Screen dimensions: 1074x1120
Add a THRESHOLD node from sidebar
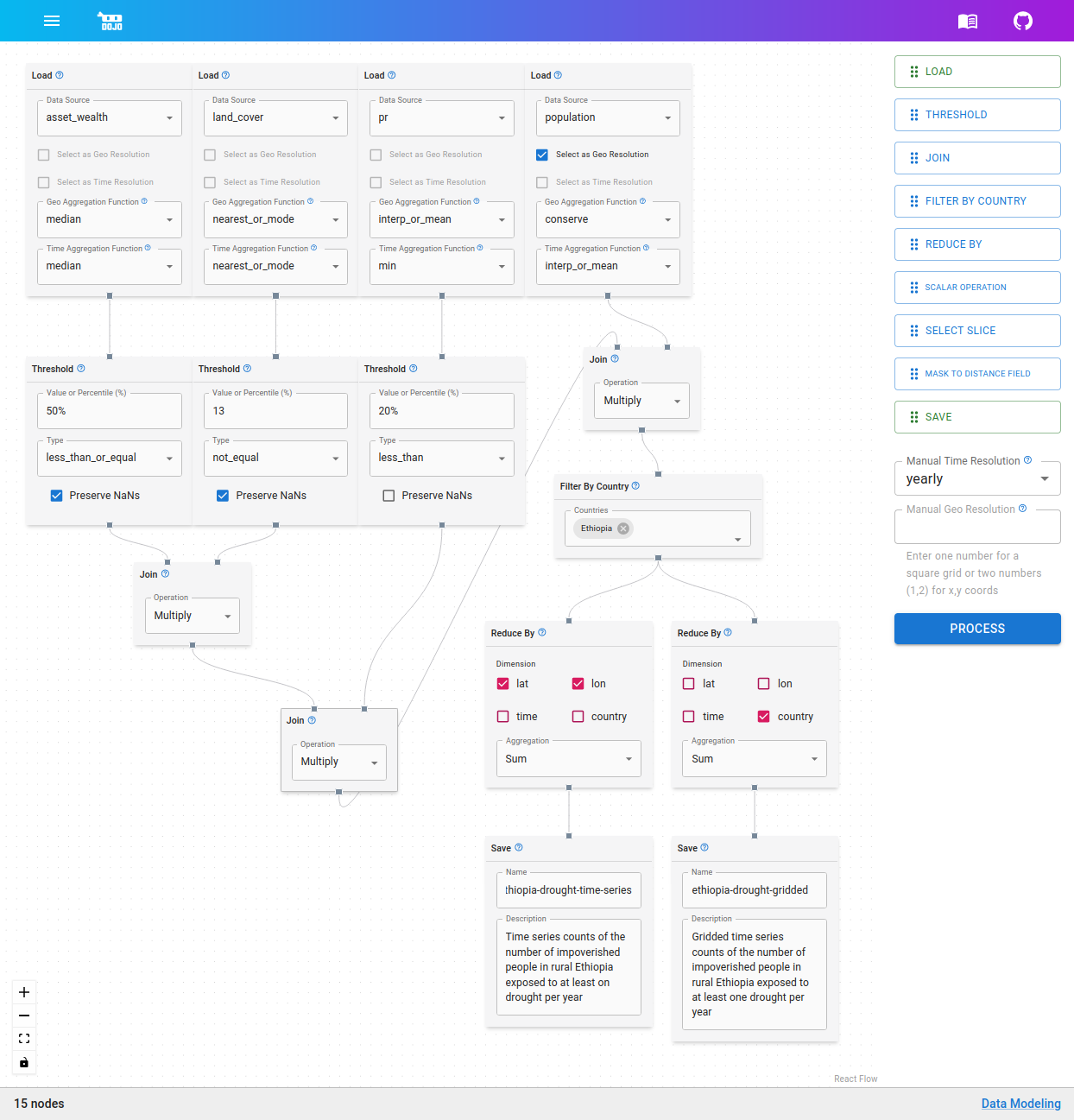977,115
